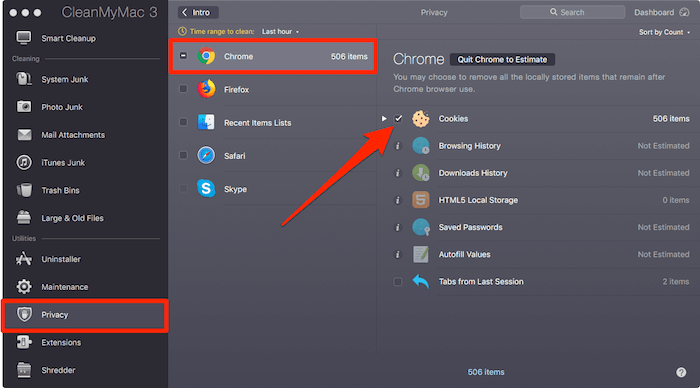Open Smart Cleanup monitor icon
700x388 pixels.
pos(24,38)
